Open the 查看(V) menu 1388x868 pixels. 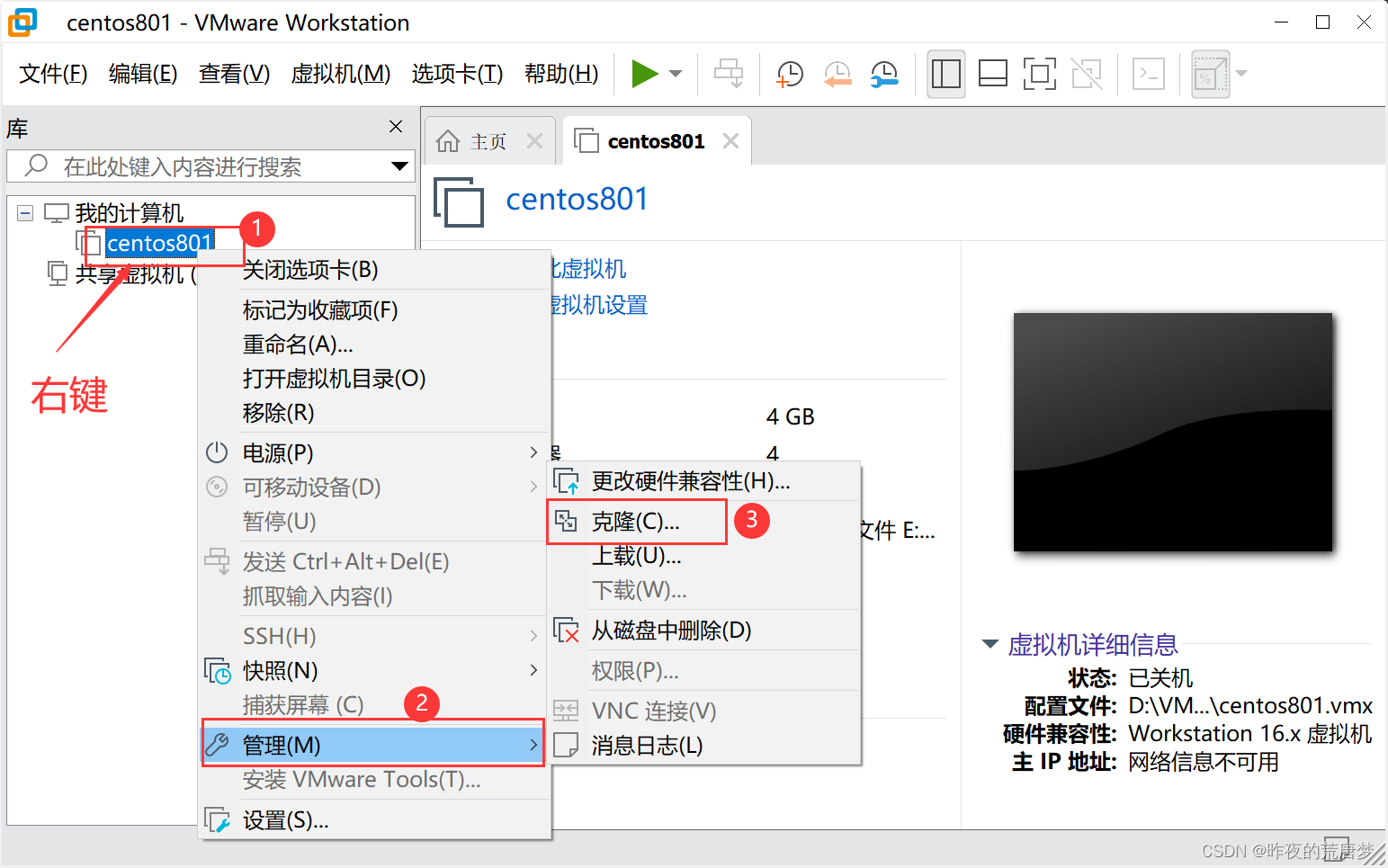click(234, 74)
